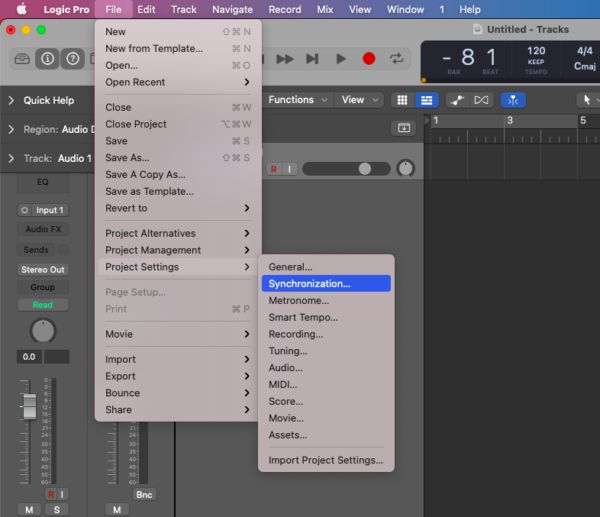Open the Edit menu in menu bar
This screenshot has height=517, width=600.
pyautogui.click(x=146, y=9)
